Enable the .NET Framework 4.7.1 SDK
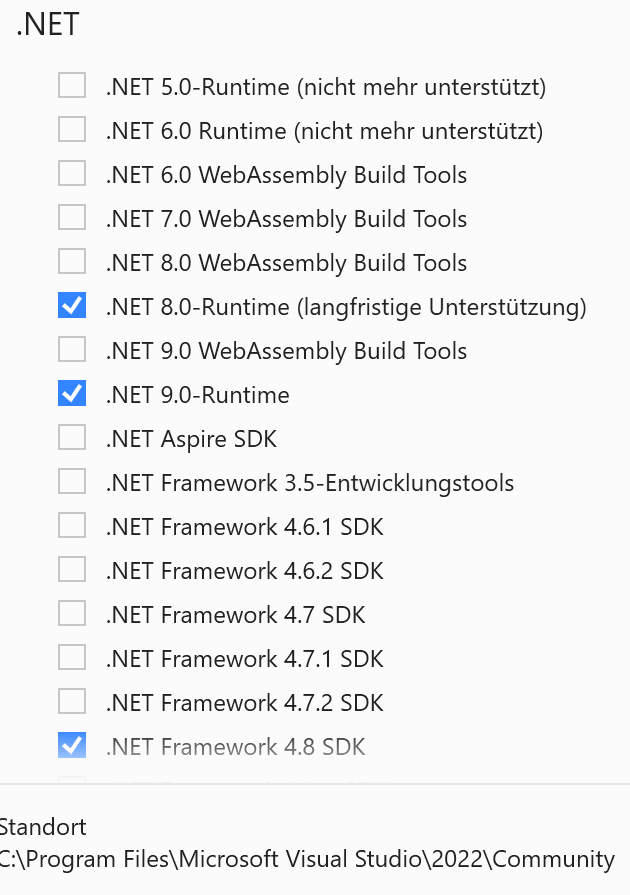This screenshot has width=630, height=895. coord(71,657)
